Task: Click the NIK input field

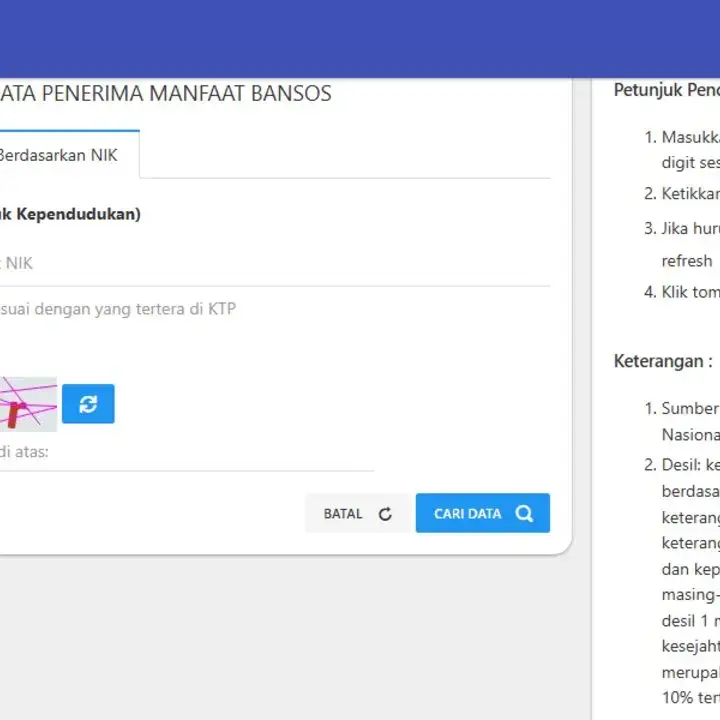Action: [275, 264]
